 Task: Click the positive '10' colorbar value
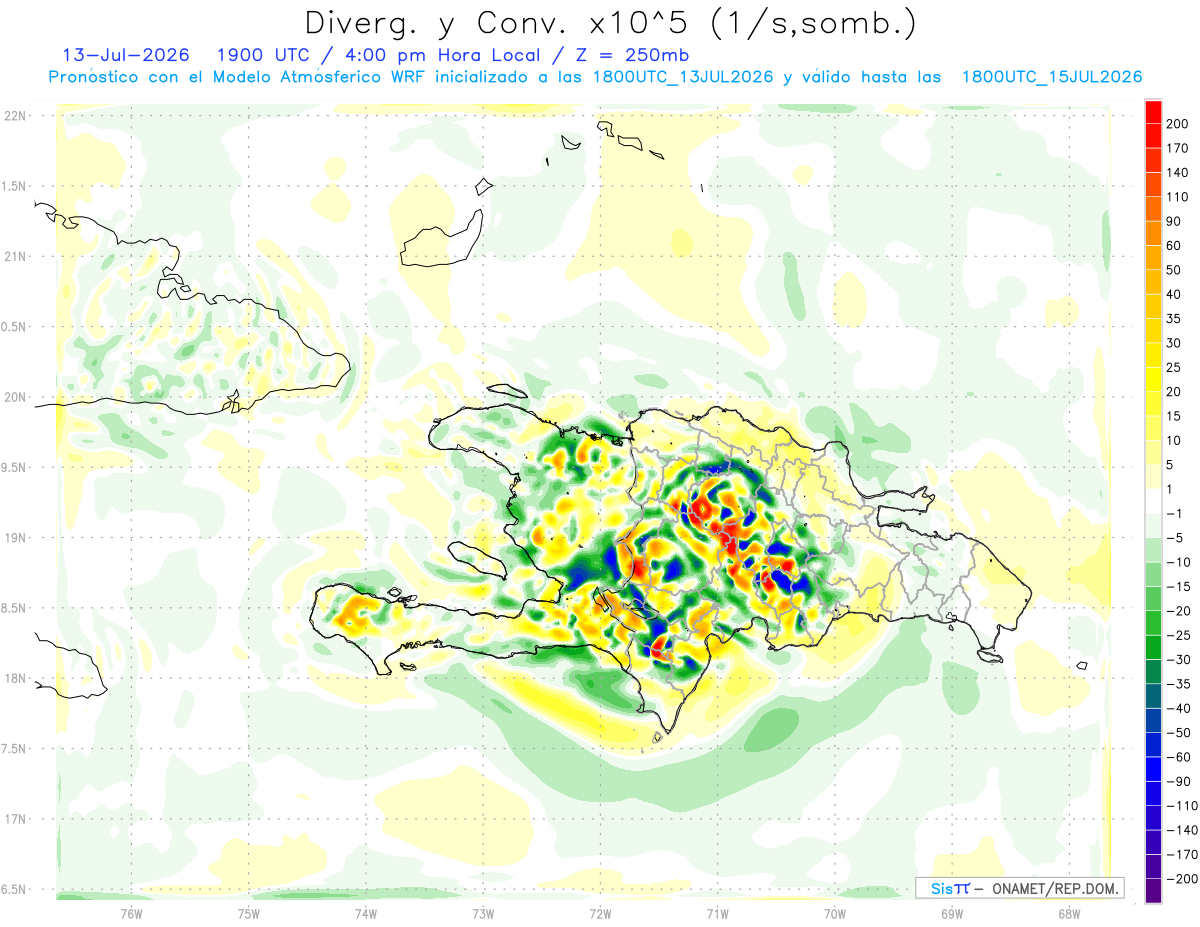[x=1174, y=440]
